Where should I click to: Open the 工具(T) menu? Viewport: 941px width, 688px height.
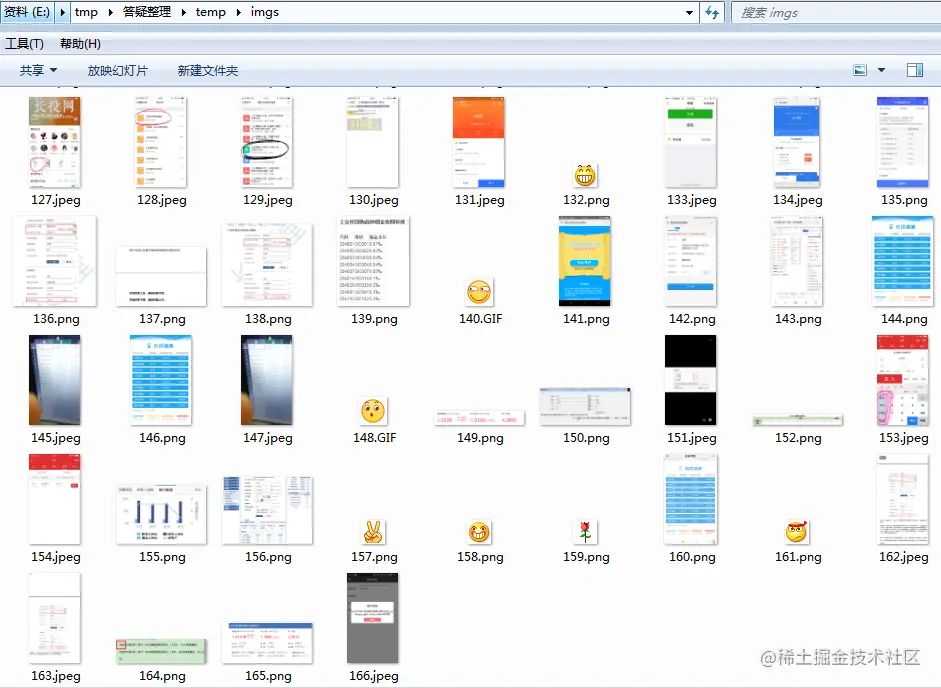(24, 44)
